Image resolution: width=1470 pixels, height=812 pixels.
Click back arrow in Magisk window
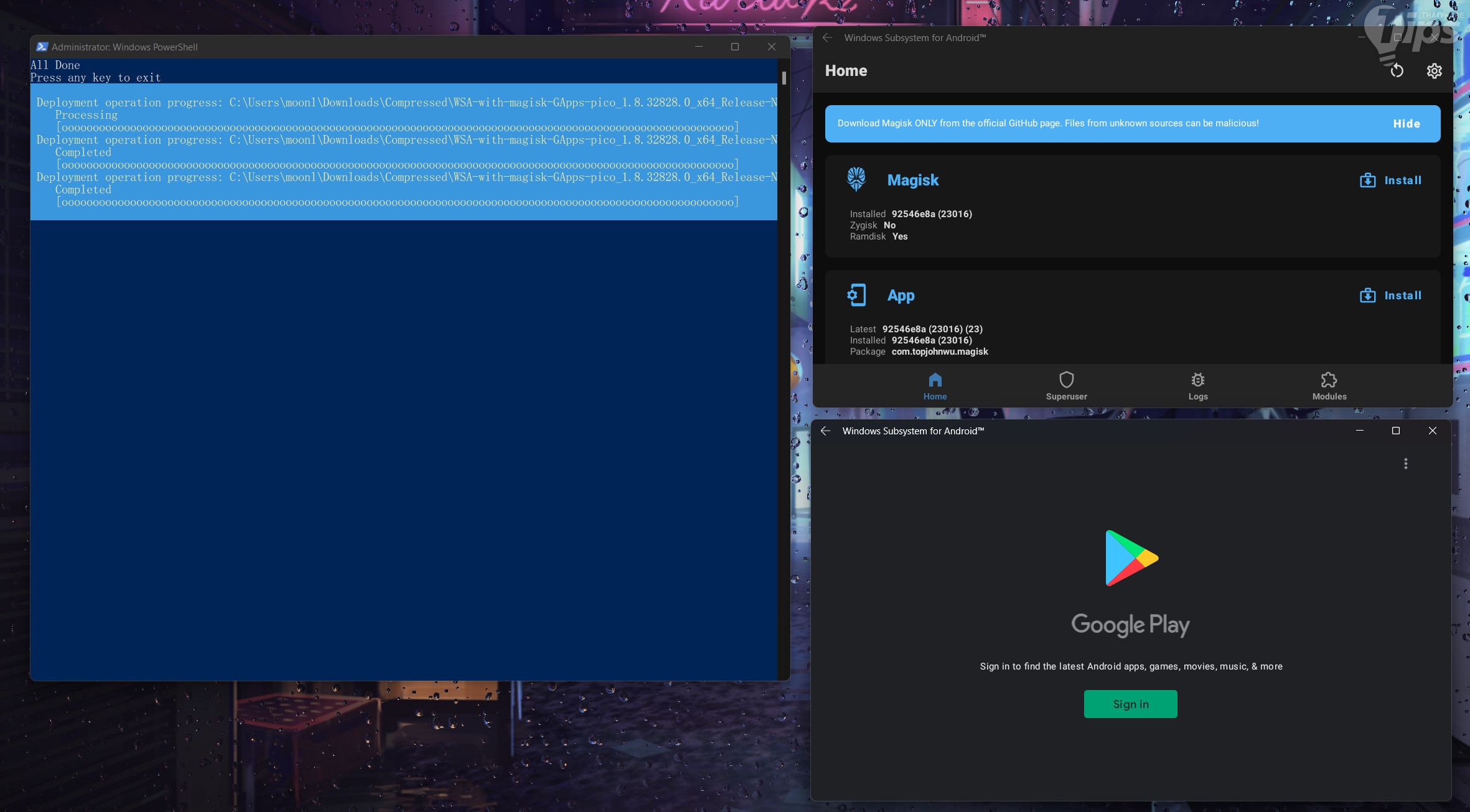(x=827, y=38)
